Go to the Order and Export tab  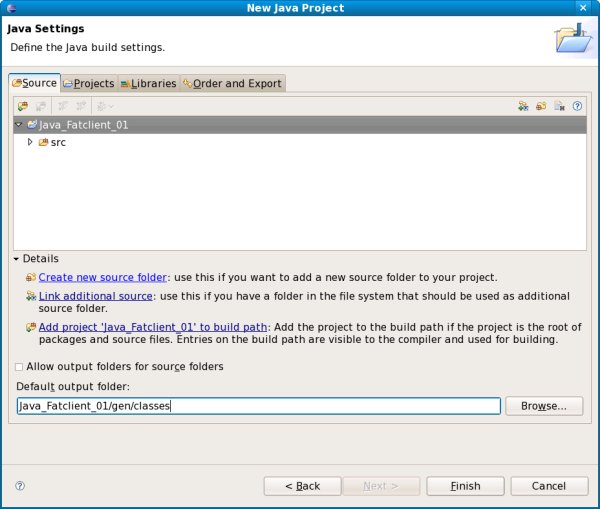tap(232, 83)
